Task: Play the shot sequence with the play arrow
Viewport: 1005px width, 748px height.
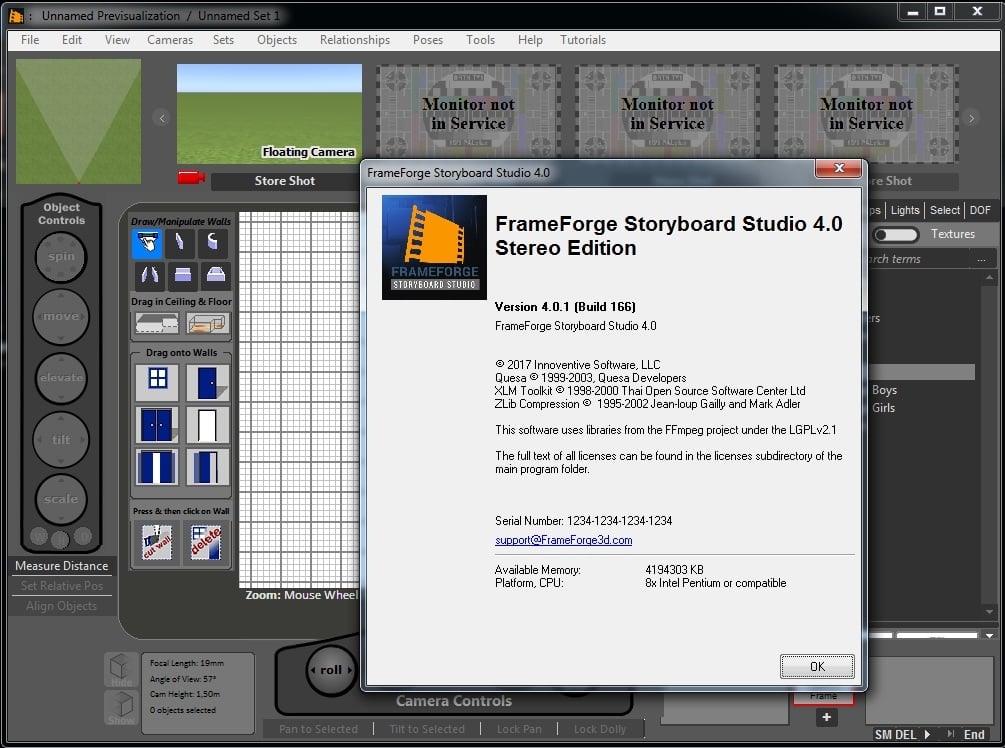Action: tap(927, 735)
